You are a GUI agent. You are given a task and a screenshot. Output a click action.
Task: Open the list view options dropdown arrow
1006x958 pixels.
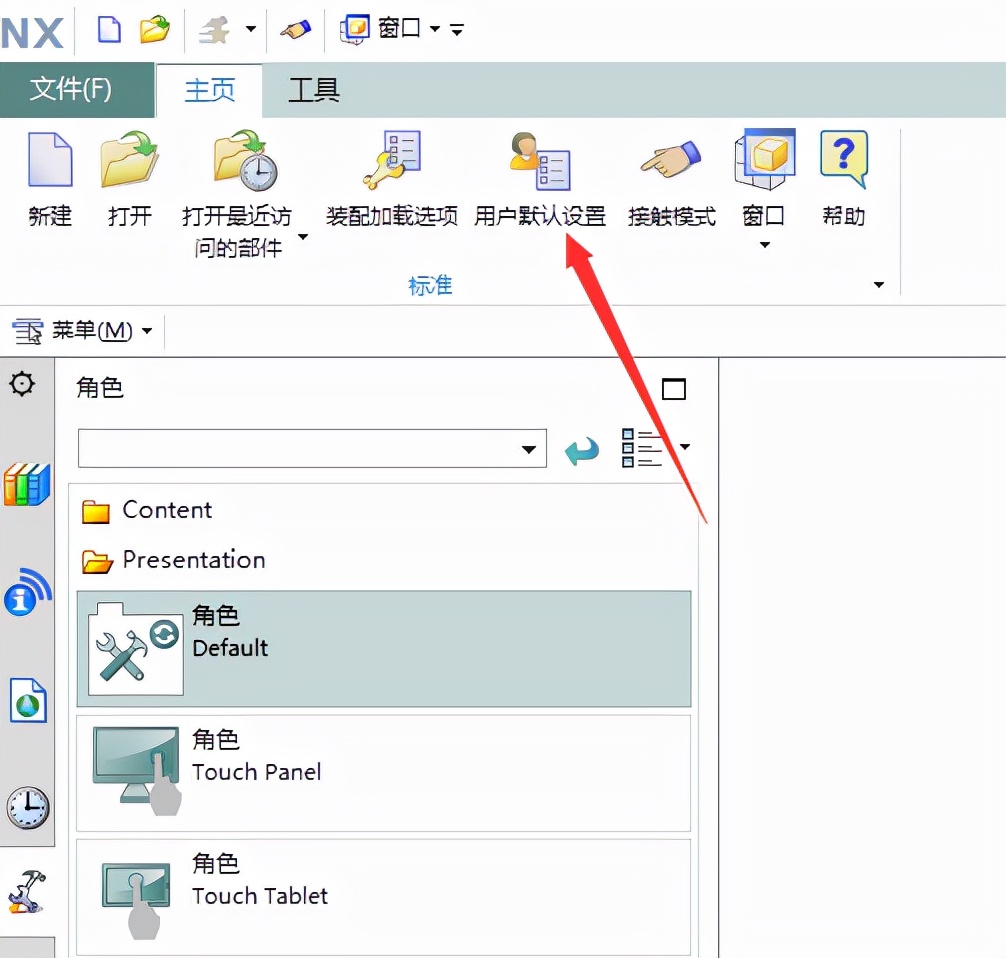tap(685, 447)
